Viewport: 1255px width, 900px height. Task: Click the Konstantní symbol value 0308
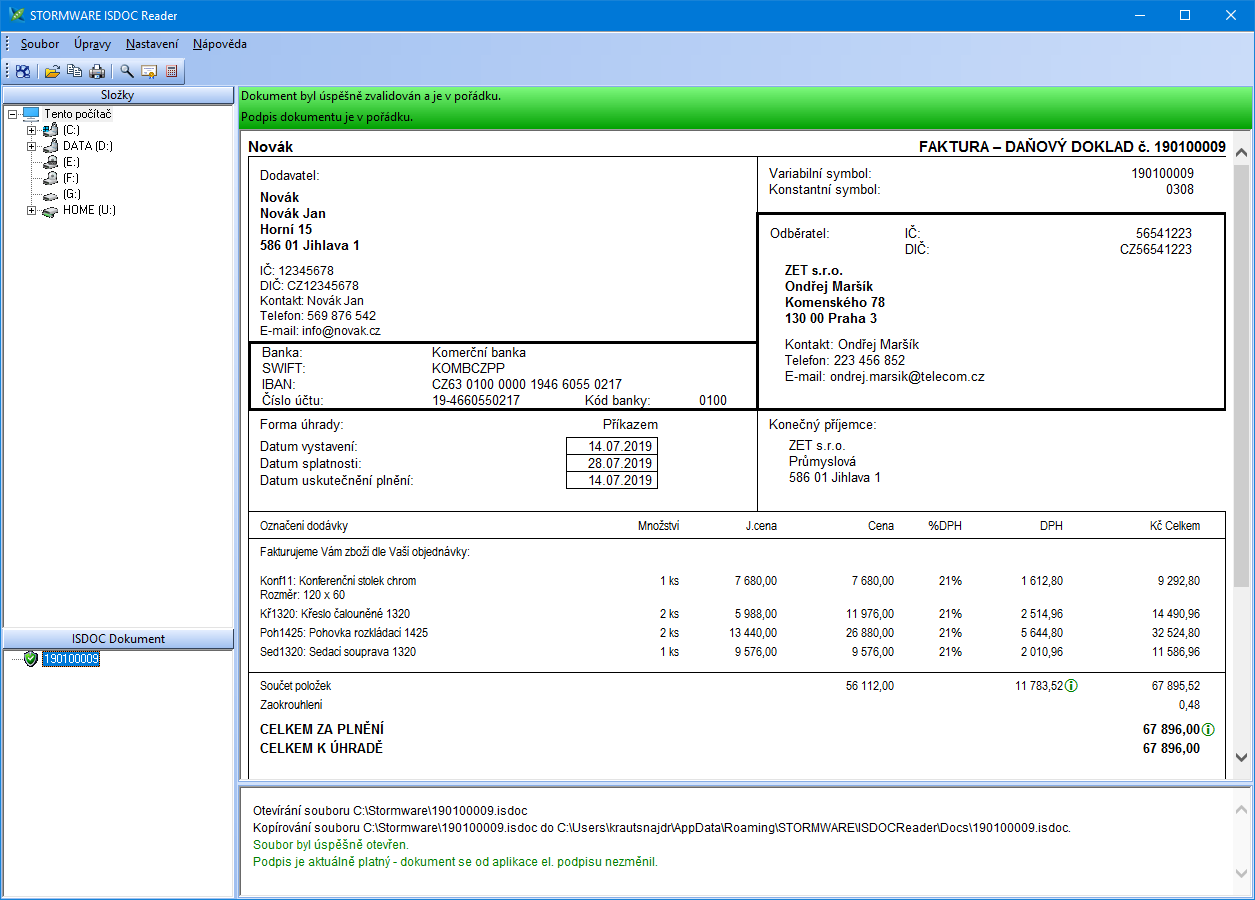coord(1180,189)
